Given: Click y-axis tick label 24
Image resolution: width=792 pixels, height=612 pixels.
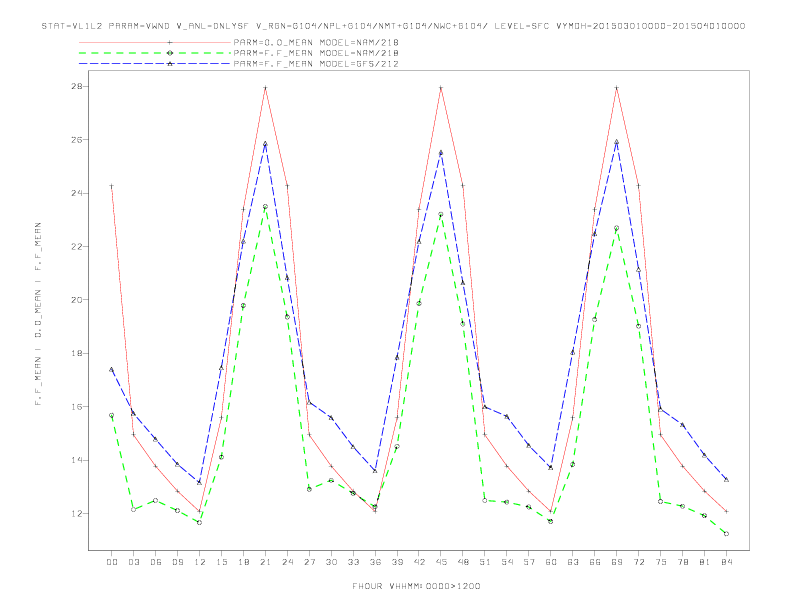Looking at the screenshot, I should click(x=77, y=193).
